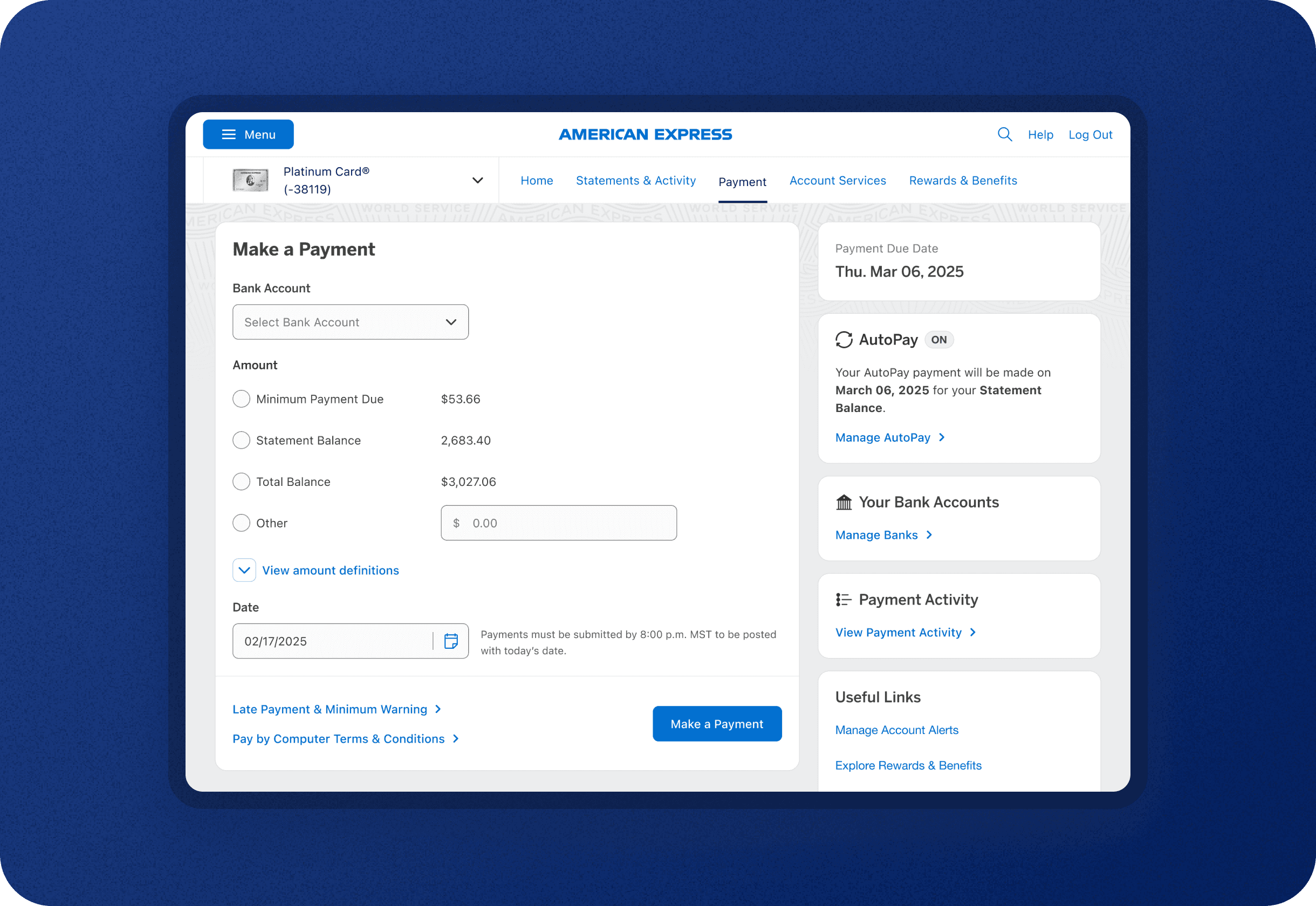Image resolution: width=1316 pixels, height=906 pixels.
Task: Expand the Platinum Card account switcher
Action: pos(477,181)
